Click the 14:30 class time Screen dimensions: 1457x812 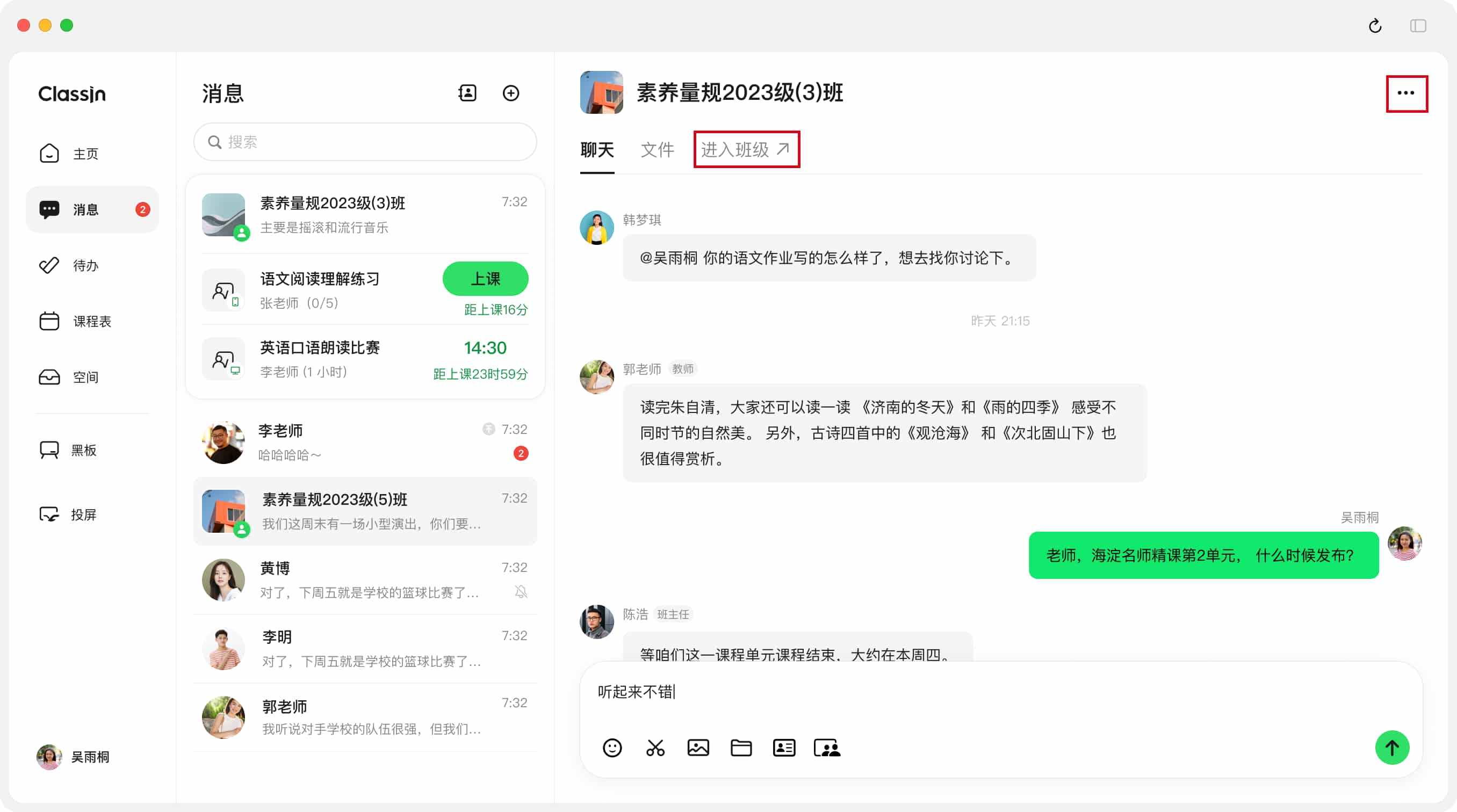coord(485,348)
